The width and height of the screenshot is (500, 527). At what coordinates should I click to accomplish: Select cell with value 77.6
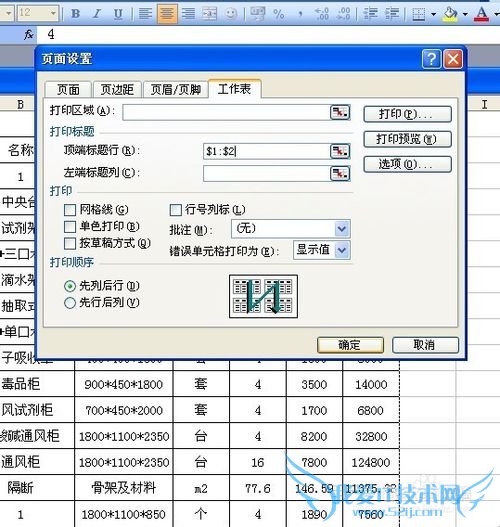(x=258, y=488)
